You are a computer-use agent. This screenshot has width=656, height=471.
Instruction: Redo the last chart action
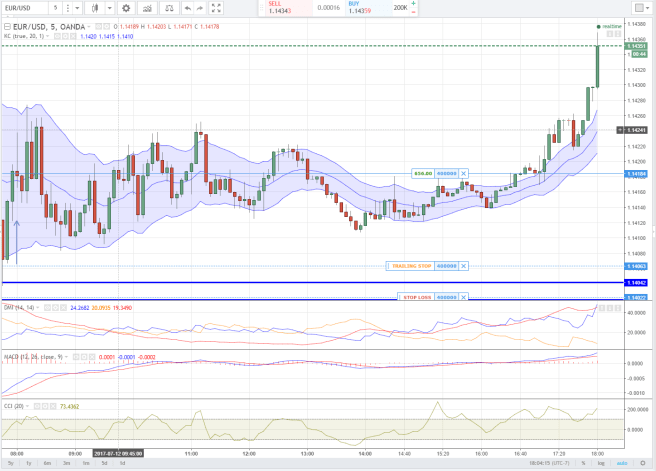[x=201, y=8]
